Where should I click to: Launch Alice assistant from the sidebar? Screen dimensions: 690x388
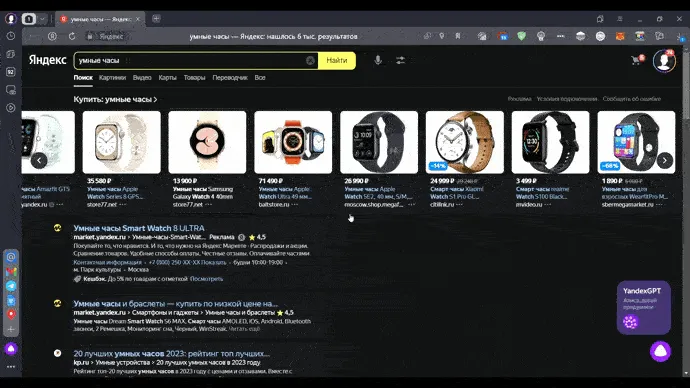[11, 349]
